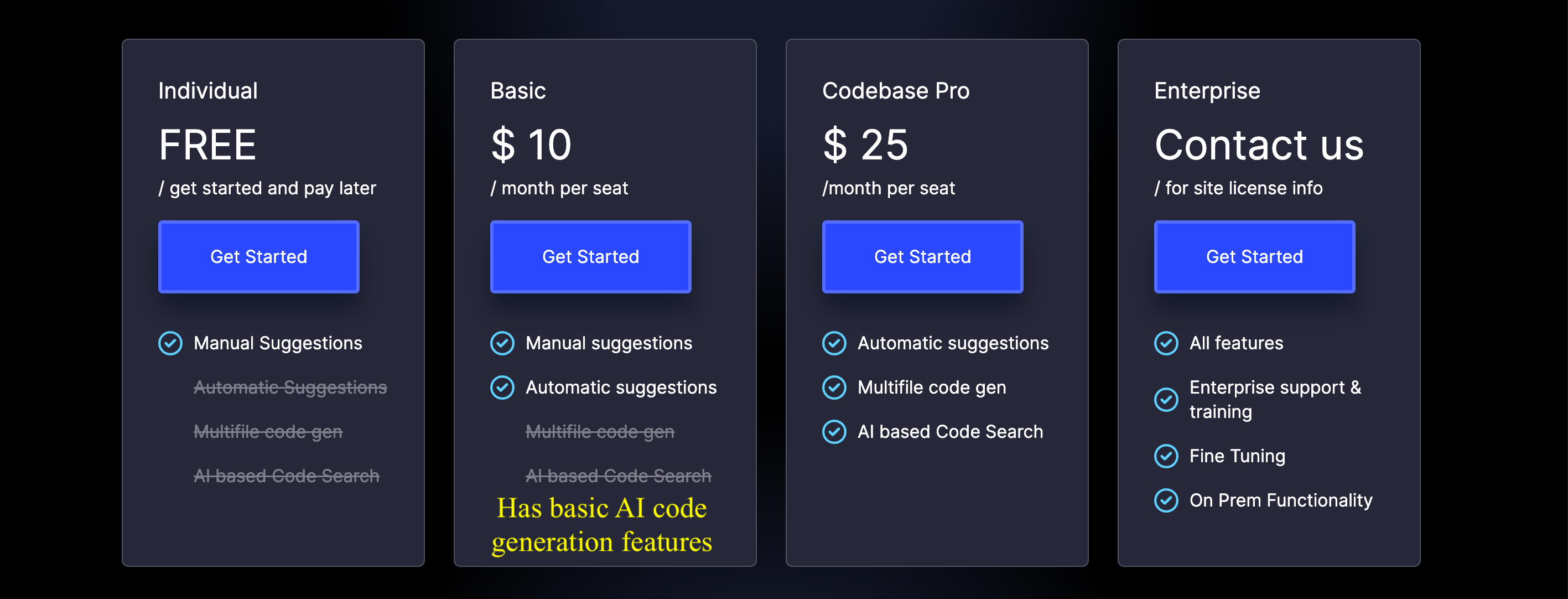Screen dimensions: 1568x599
Task: Click Get Started under Basic plan
Action: click(x=590, y=256)
